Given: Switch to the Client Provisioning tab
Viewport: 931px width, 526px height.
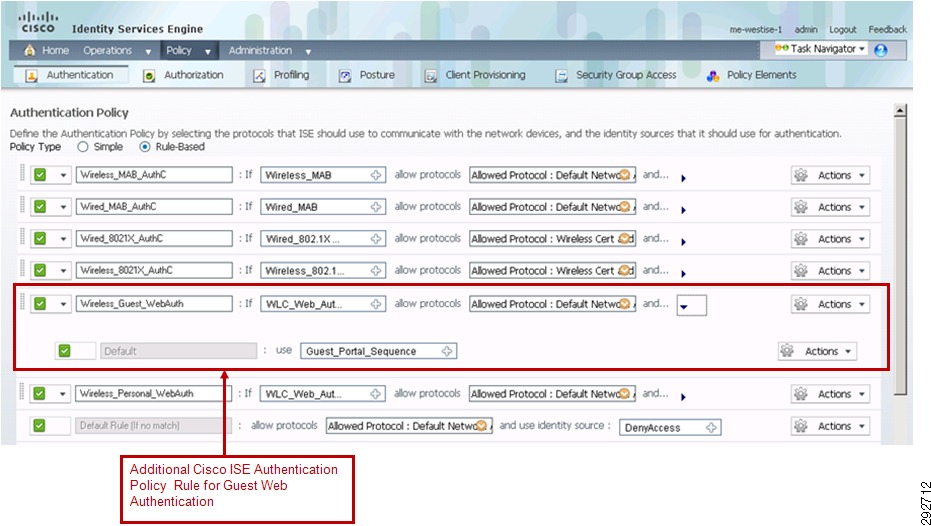Looking at the screenshot, I should pos(486,75).
